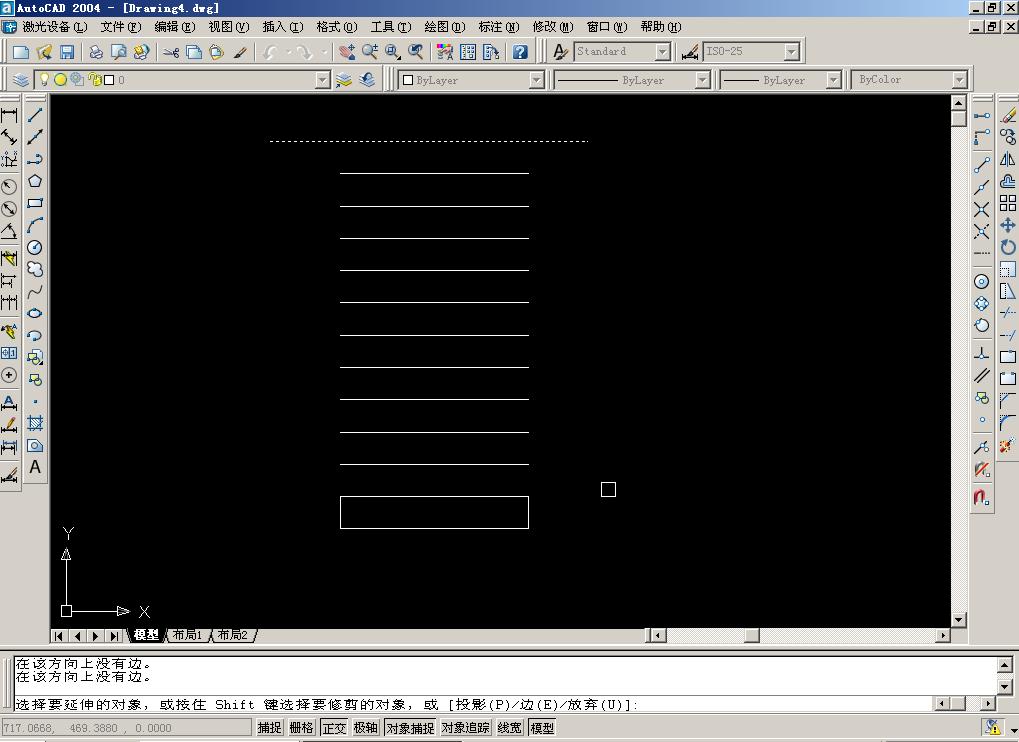Toggle 栅格 grid display
Screen dimensions: 1019x742
pos(301,728)
